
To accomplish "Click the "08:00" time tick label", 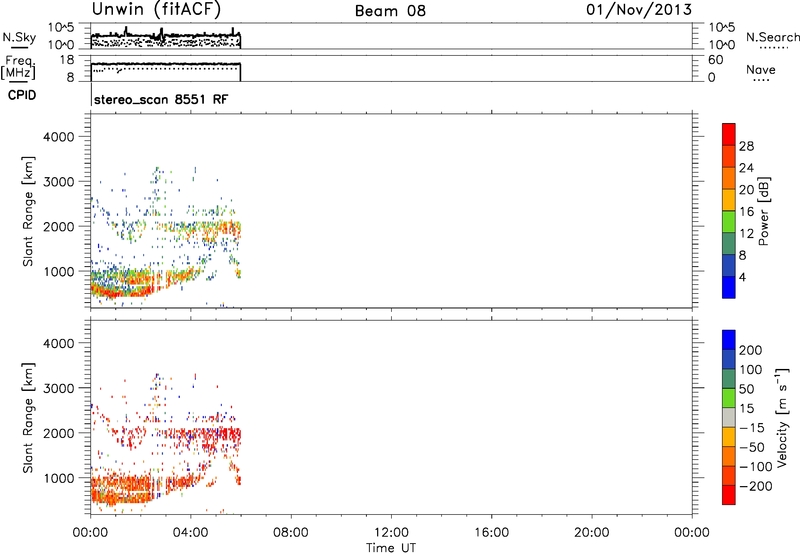I will point(290,533).
